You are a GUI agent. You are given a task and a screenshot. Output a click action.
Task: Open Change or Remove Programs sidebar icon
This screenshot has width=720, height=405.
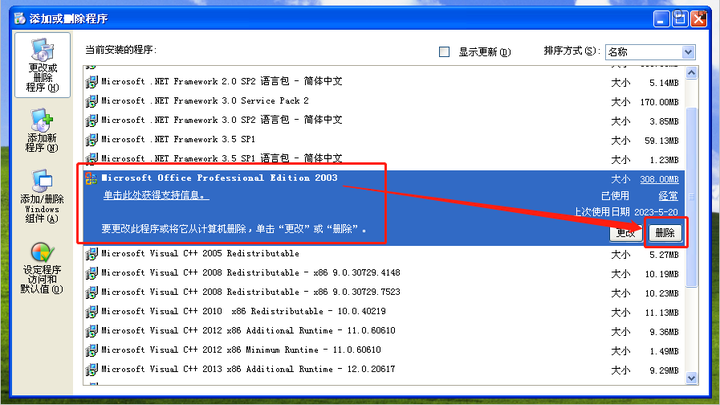pyautogui.click(x=42, y=65)
